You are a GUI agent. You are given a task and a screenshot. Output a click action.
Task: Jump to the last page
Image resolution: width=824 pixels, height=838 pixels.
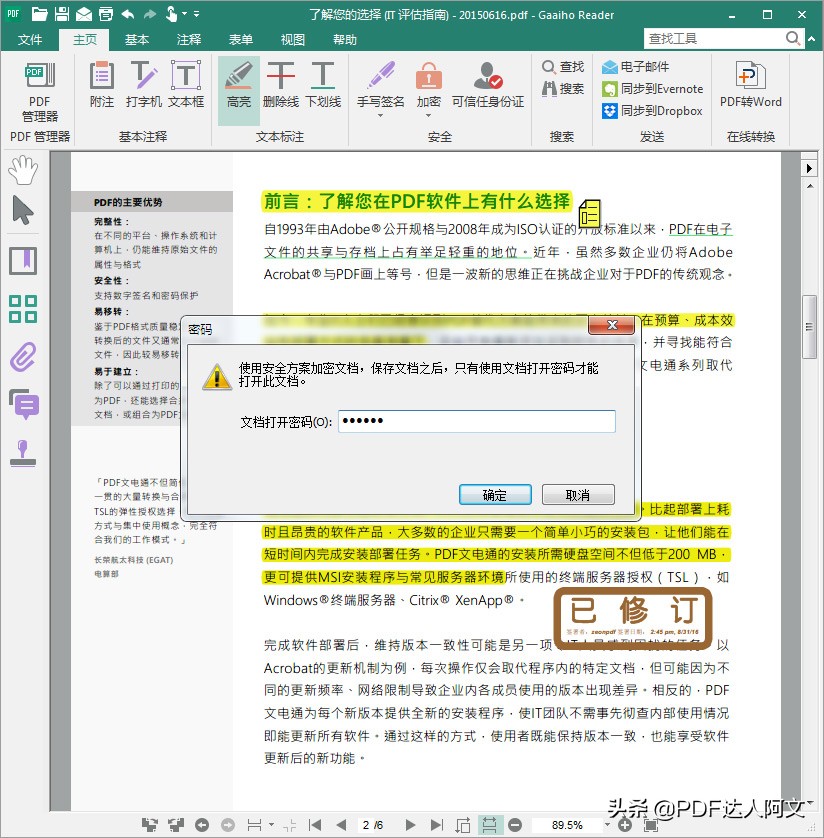437,825
